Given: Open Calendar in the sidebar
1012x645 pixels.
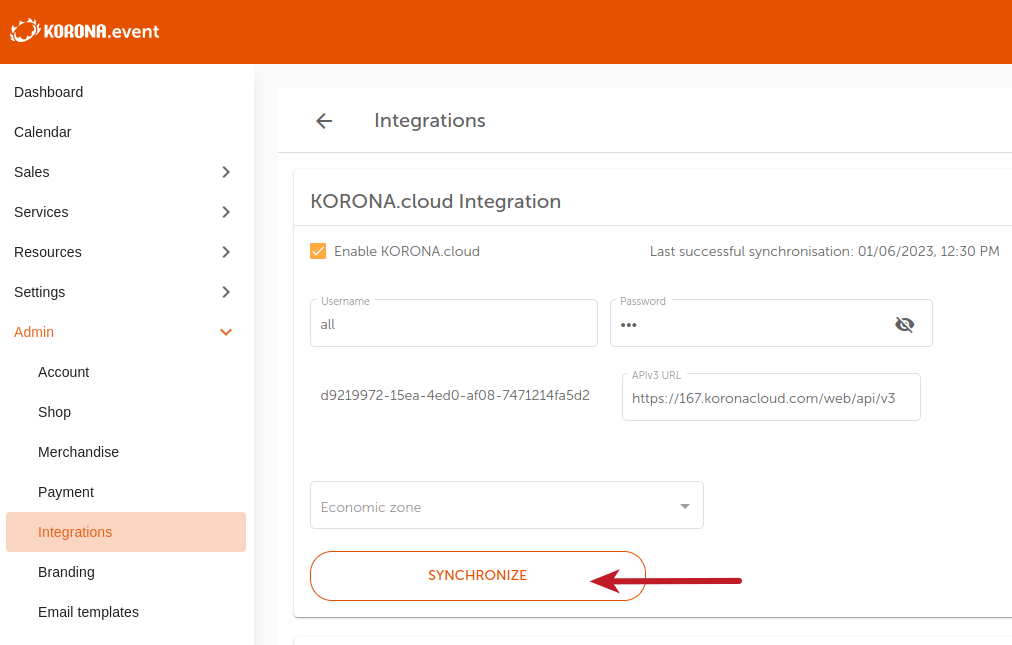Looking at the screenshot, I should (43, 132).
